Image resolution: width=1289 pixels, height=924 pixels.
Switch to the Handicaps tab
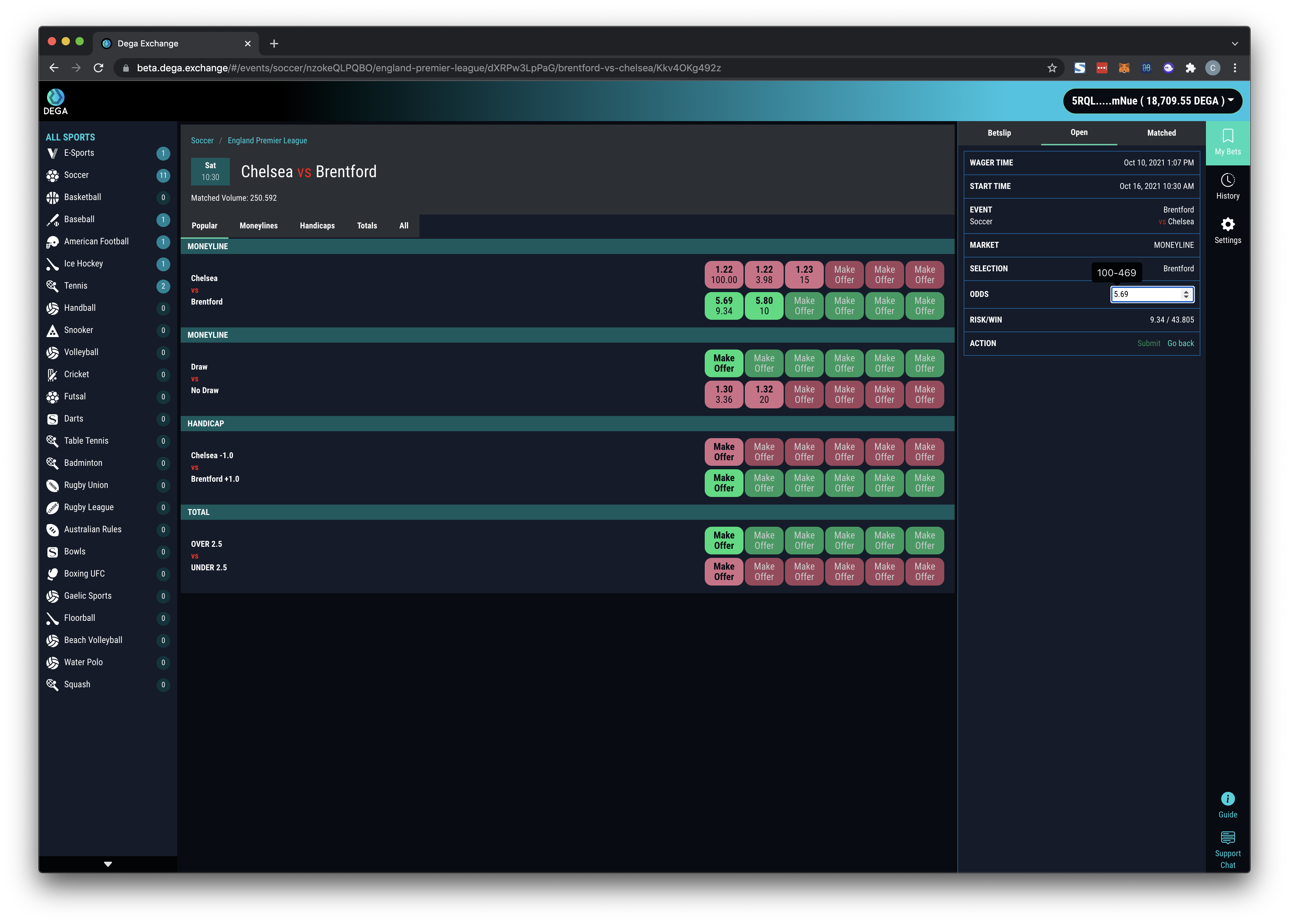317,226
